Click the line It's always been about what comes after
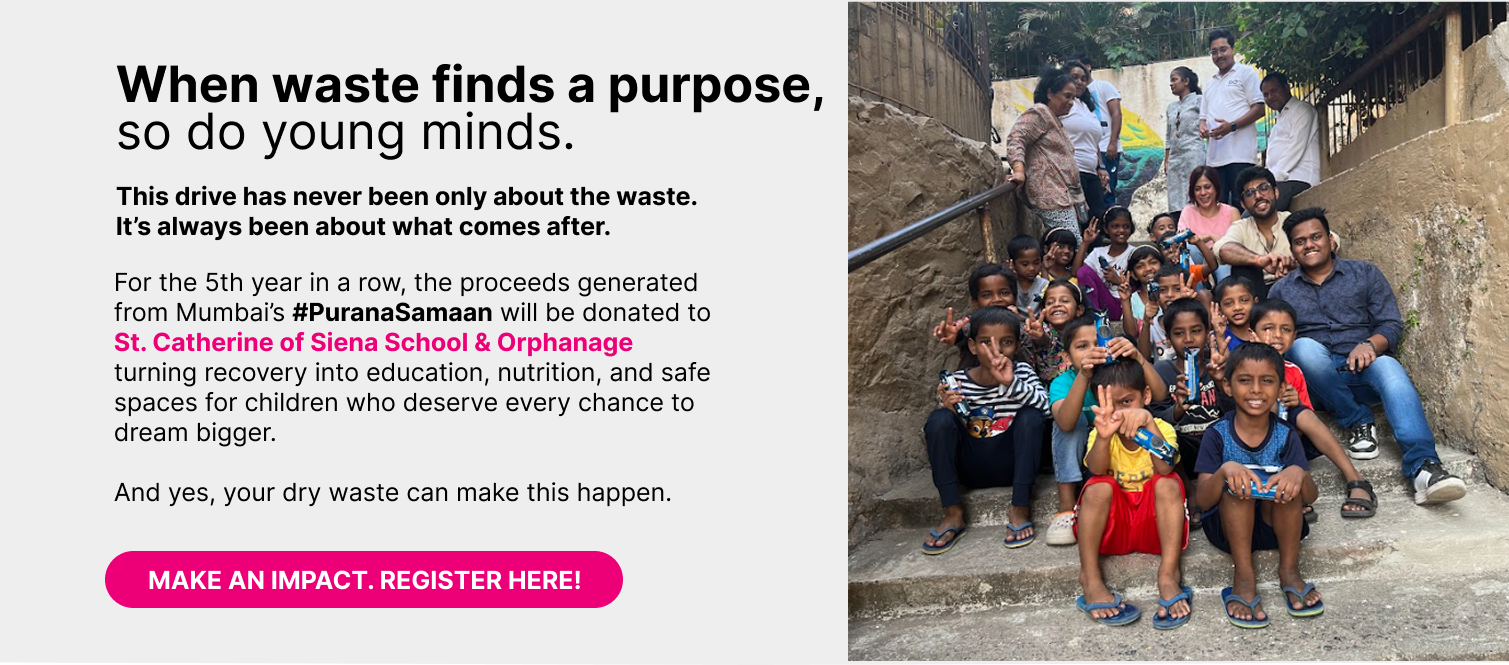This screenshot has height=665, width=1509. tap(363, 227)
